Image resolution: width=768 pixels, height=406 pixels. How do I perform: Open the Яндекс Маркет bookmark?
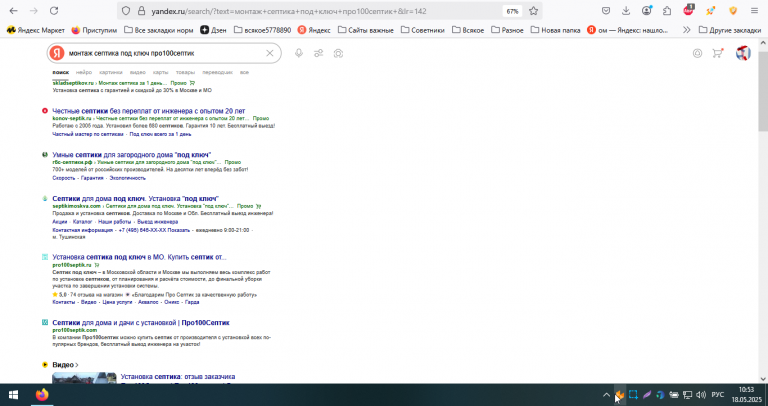point(36,30)
